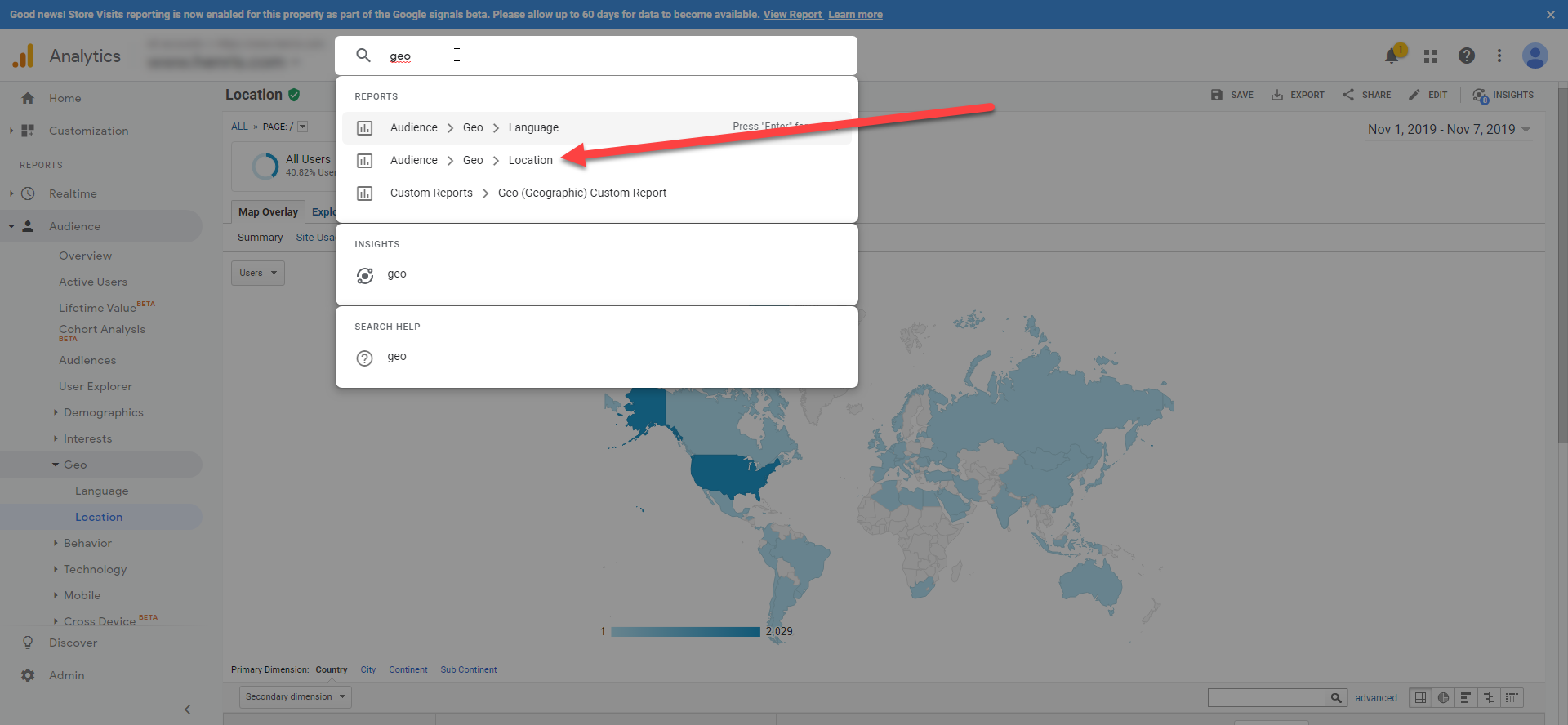The height and width of the screenshot is (725, 1568).
Task: Switch to the Map Overlay tab
Action: tap(268, 212)
